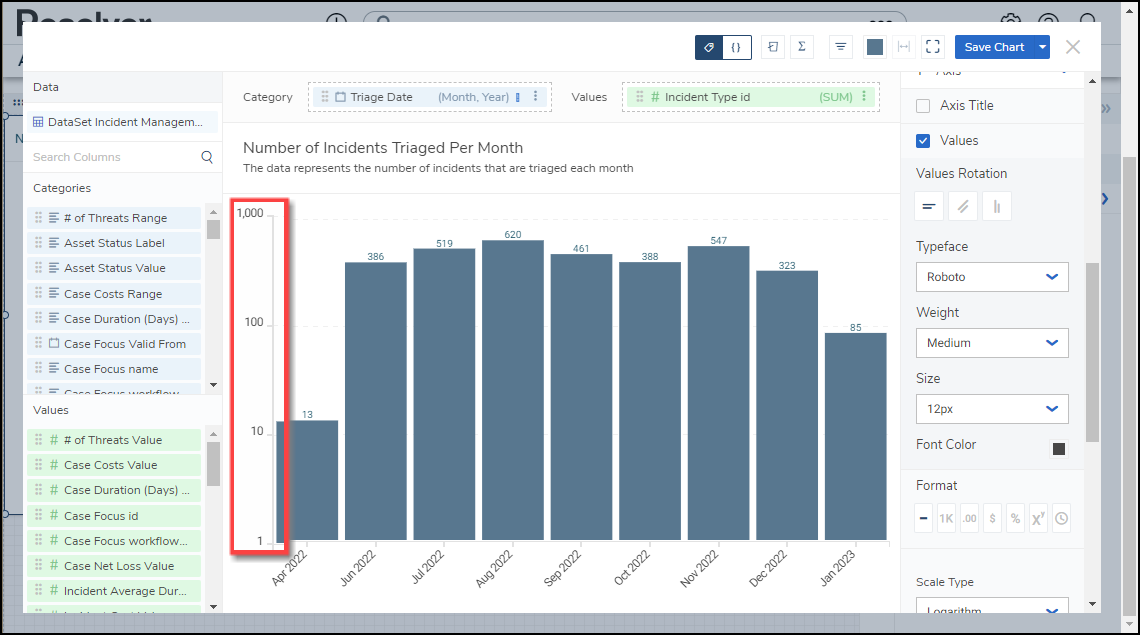This screenshot has width=1140, height=635.
Task: Click search icon in column search box
Action: click(207, 157)
